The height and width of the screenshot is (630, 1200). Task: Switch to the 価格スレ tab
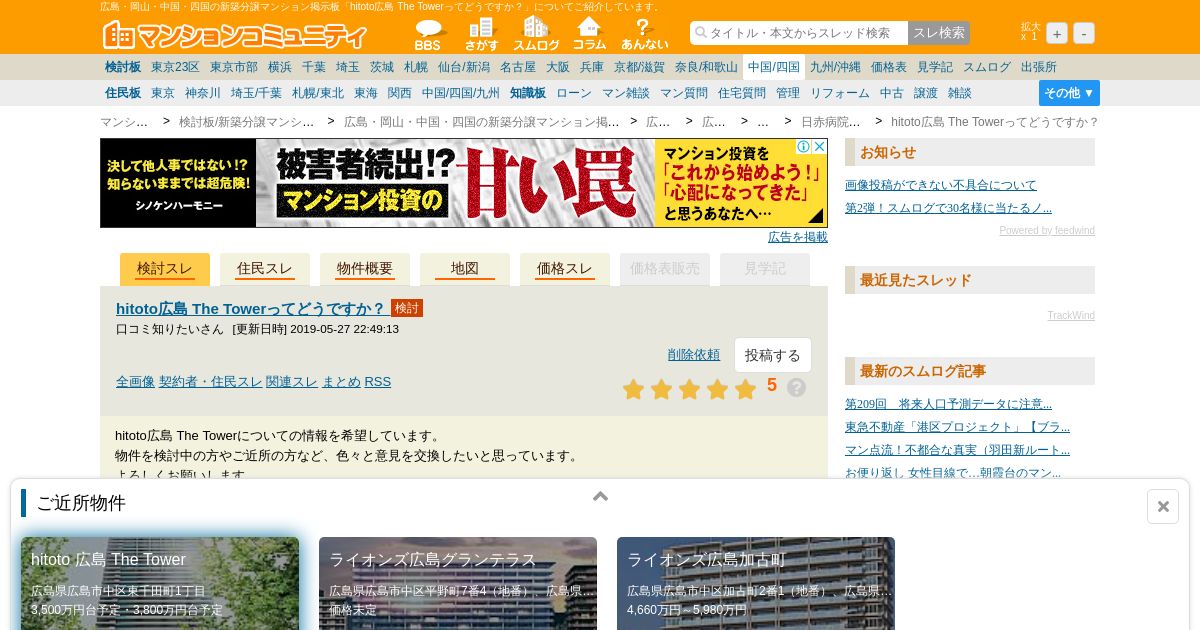point(565,269)
